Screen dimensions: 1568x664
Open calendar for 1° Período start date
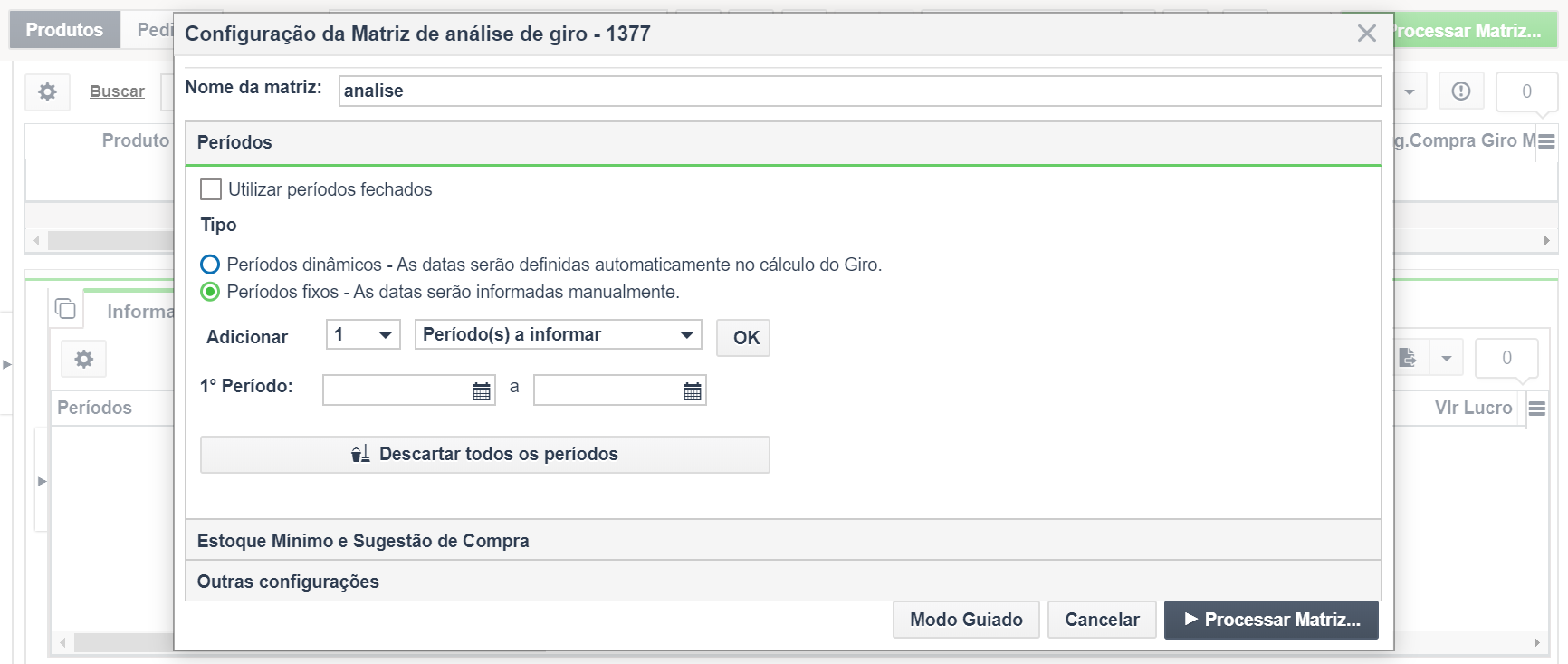482,390
